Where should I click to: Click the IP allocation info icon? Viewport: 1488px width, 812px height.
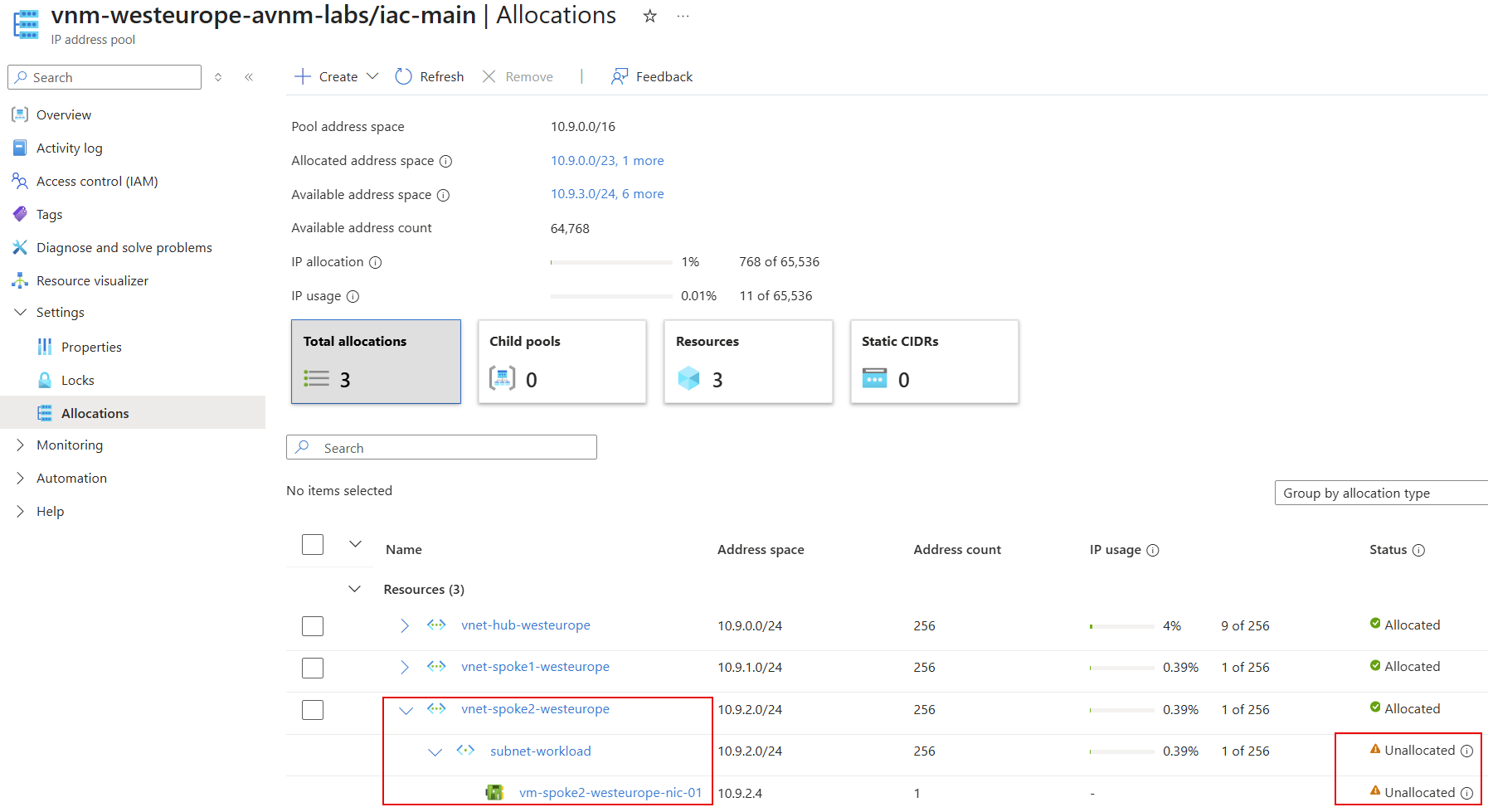click(x=377, y=262)
